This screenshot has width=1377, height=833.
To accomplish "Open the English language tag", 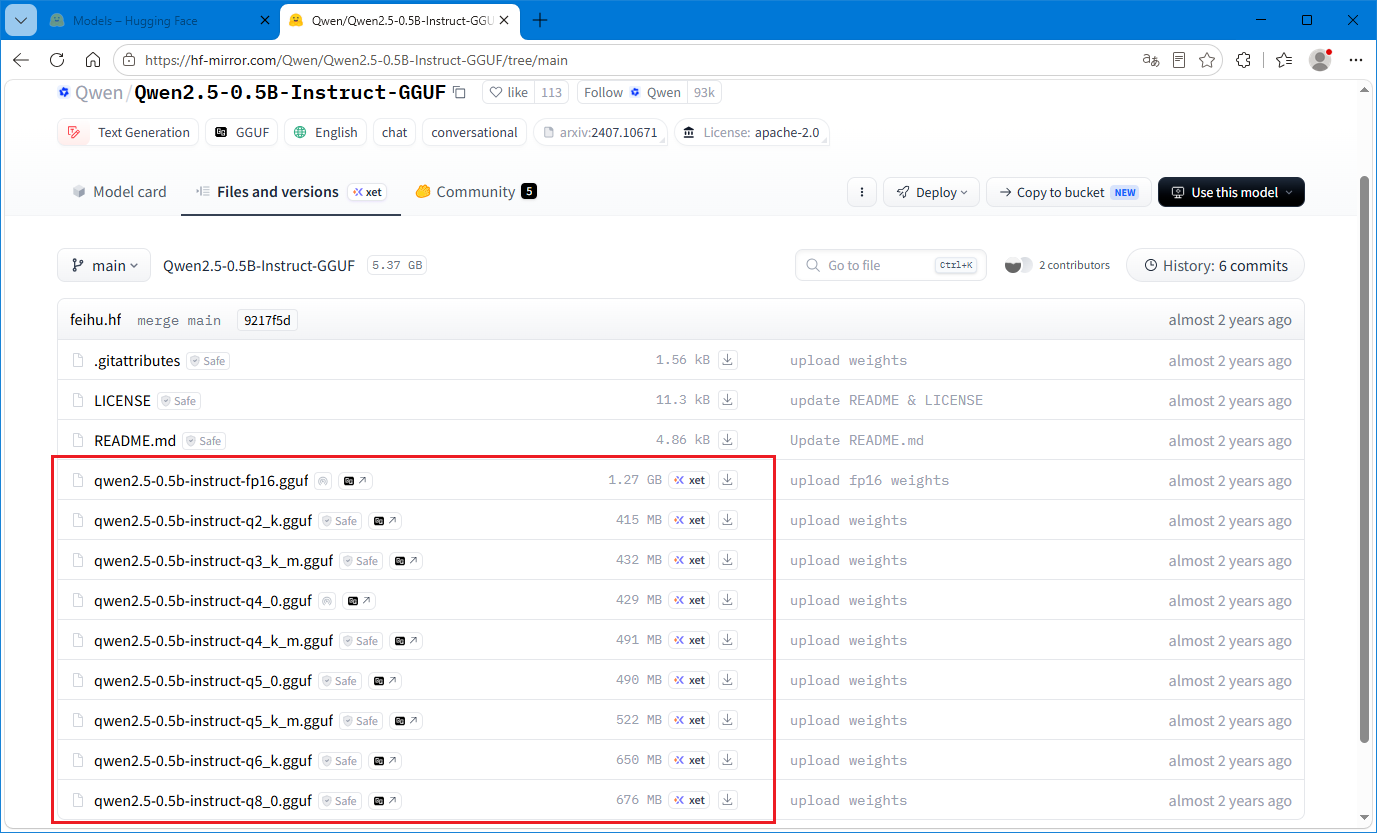I will [x=325, y=132].
